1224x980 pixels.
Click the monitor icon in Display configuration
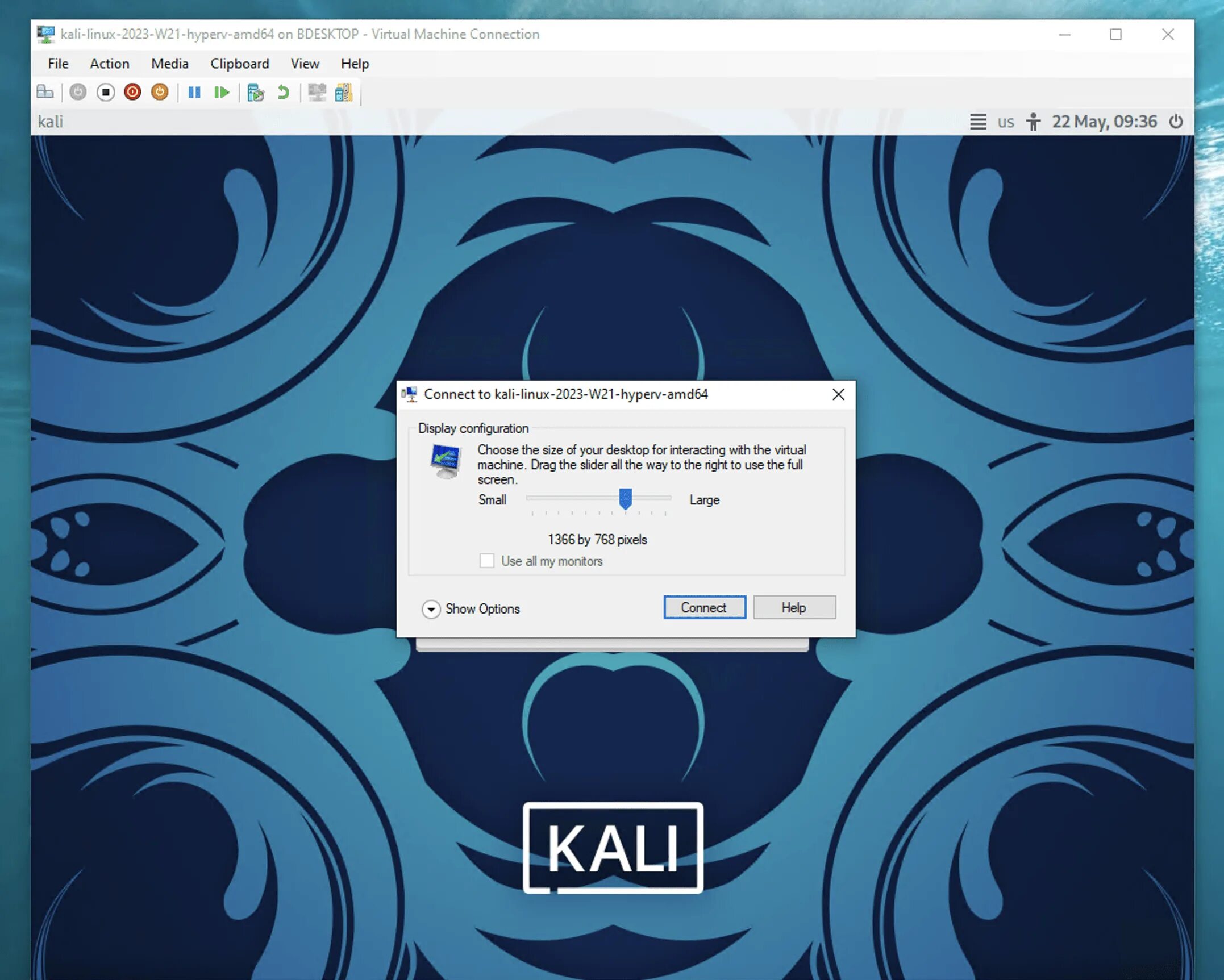point(446,461)
